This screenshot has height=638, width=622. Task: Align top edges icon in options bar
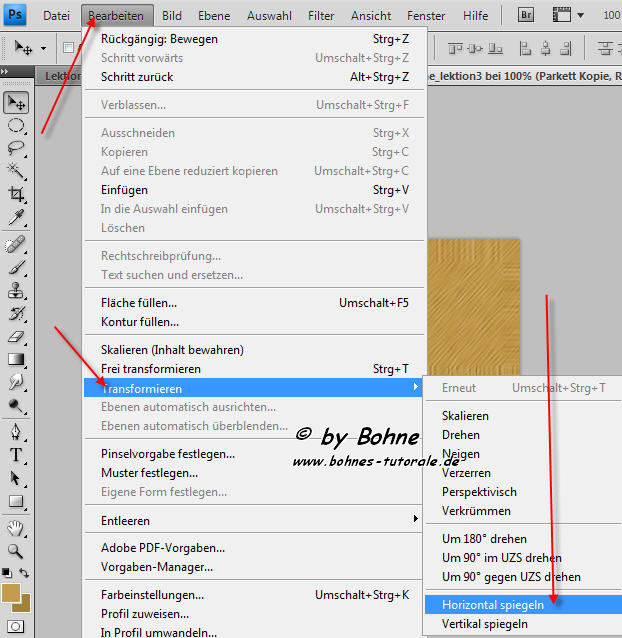pyautogui.click(x=455, y=49)
